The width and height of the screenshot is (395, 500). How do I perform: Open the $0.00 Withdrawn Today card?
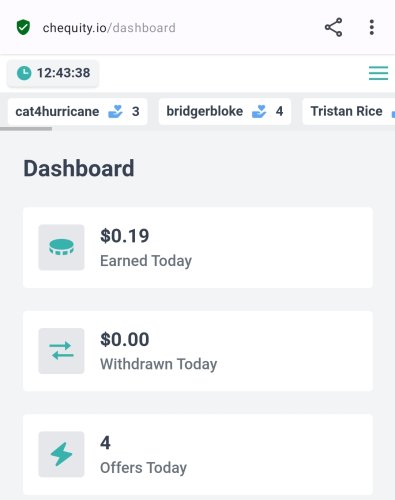198,351
